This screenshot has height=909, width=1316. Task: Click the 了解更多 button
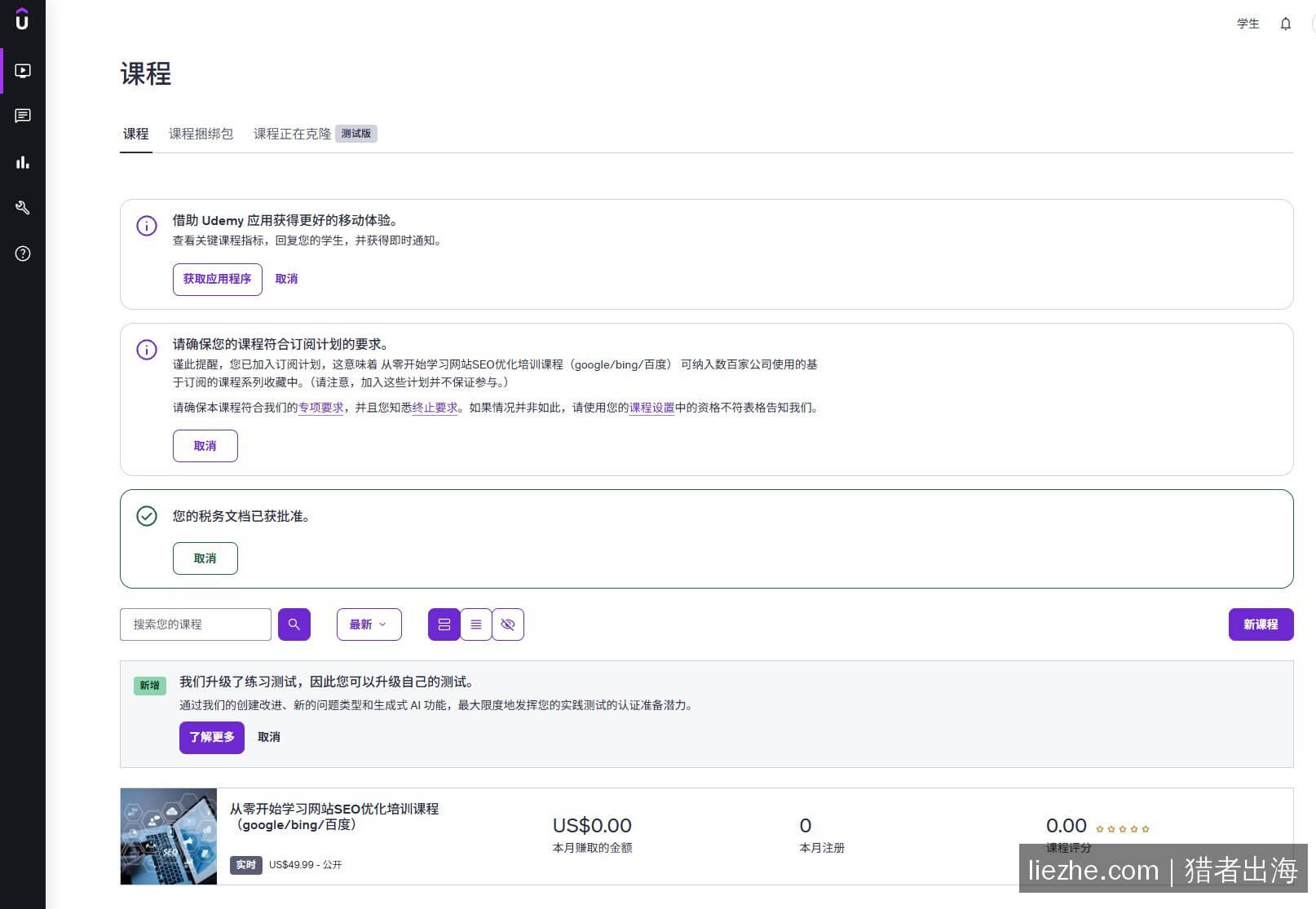[212, 737]
